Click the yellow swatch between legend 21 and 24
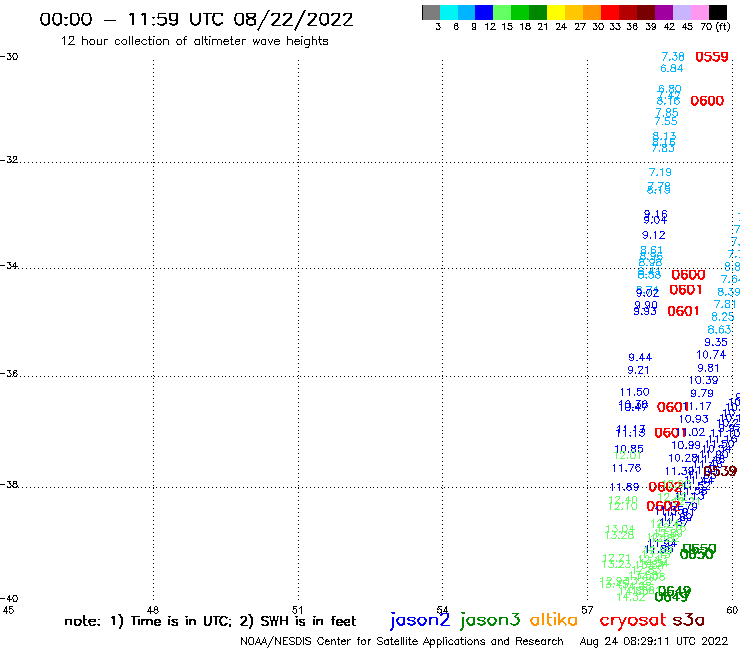740x650 pixels. click(x=556, y=12)
